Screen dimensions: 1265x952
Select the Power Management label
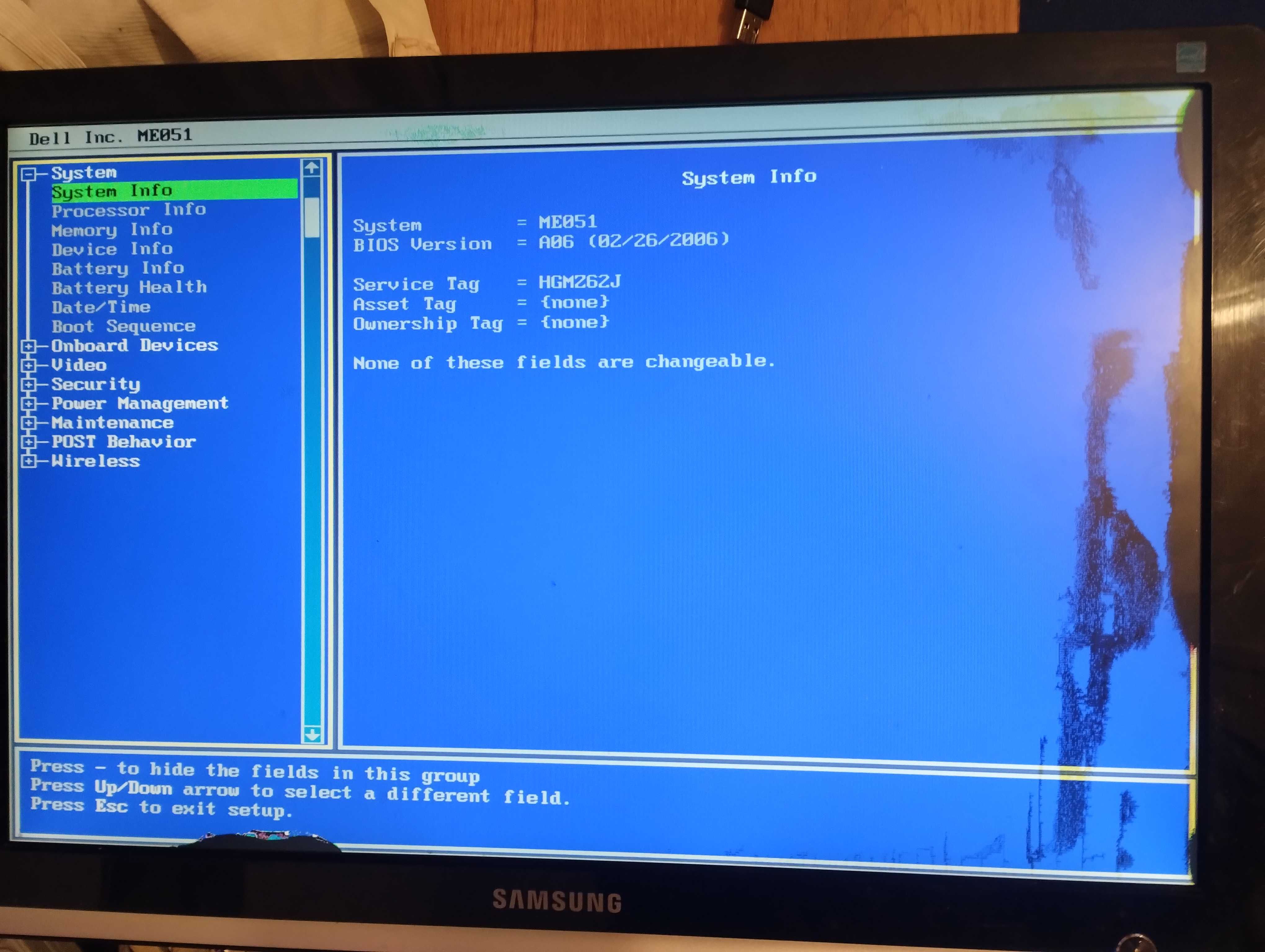(x=140, y=404)
